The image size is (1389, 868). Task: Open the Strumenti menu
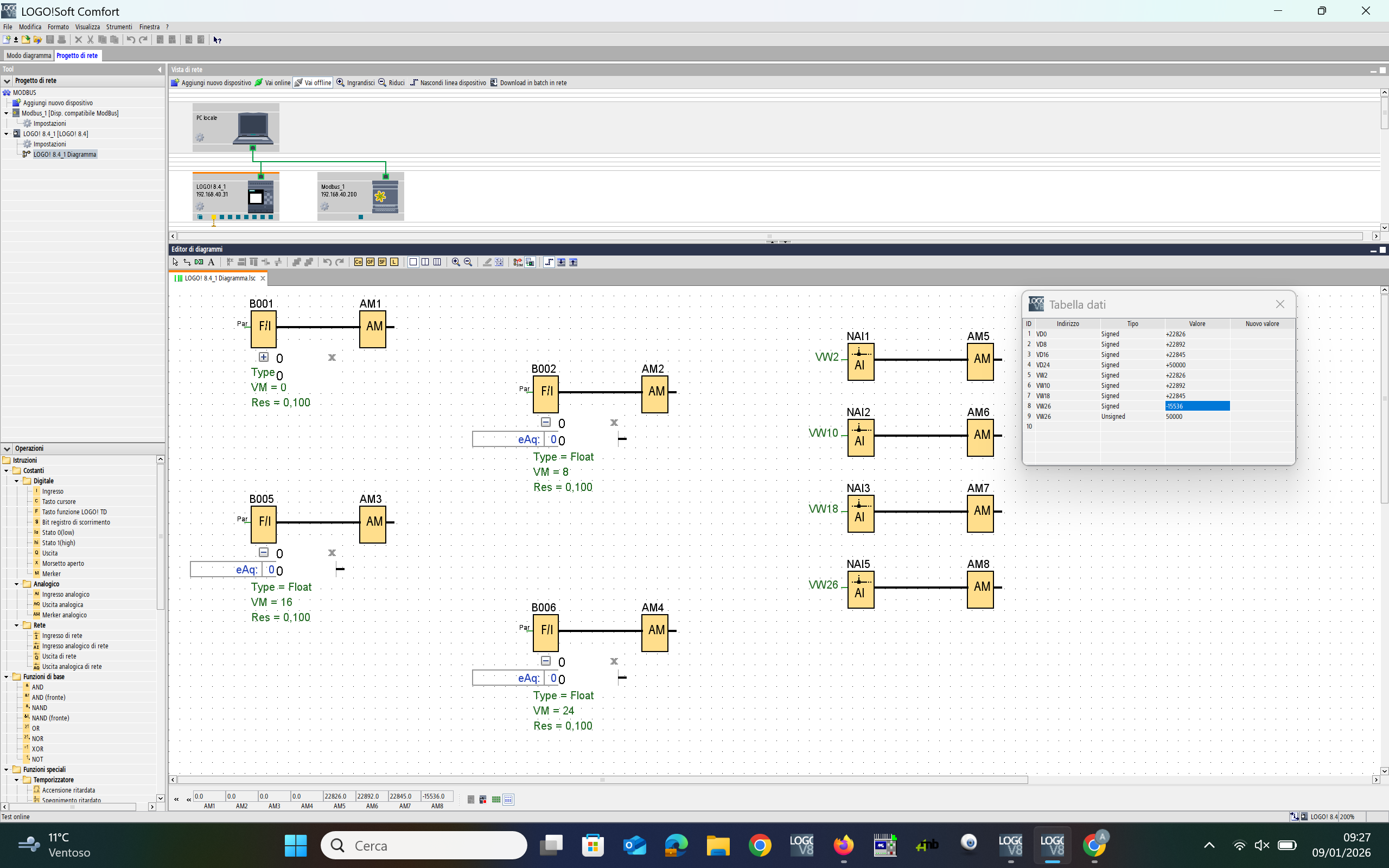(119, 27)
